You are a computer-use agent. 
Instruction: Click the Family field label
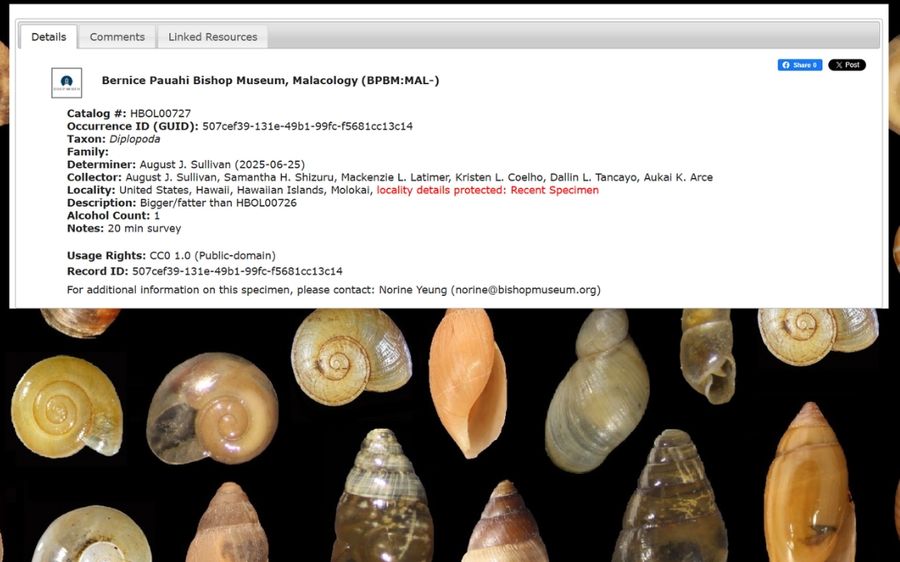point(88,152)
